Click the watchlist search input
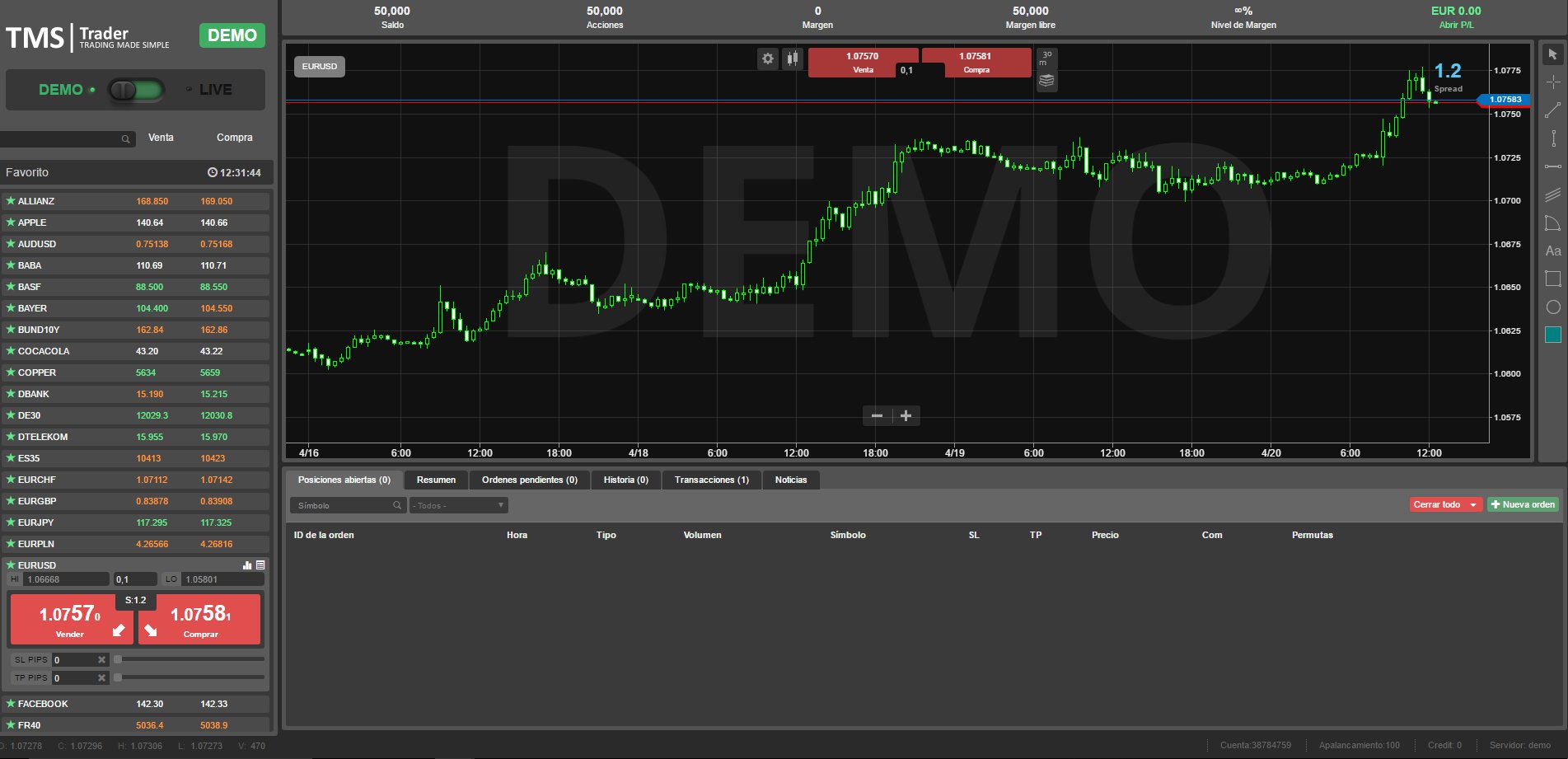The image size is (1568, 759). 68,139
